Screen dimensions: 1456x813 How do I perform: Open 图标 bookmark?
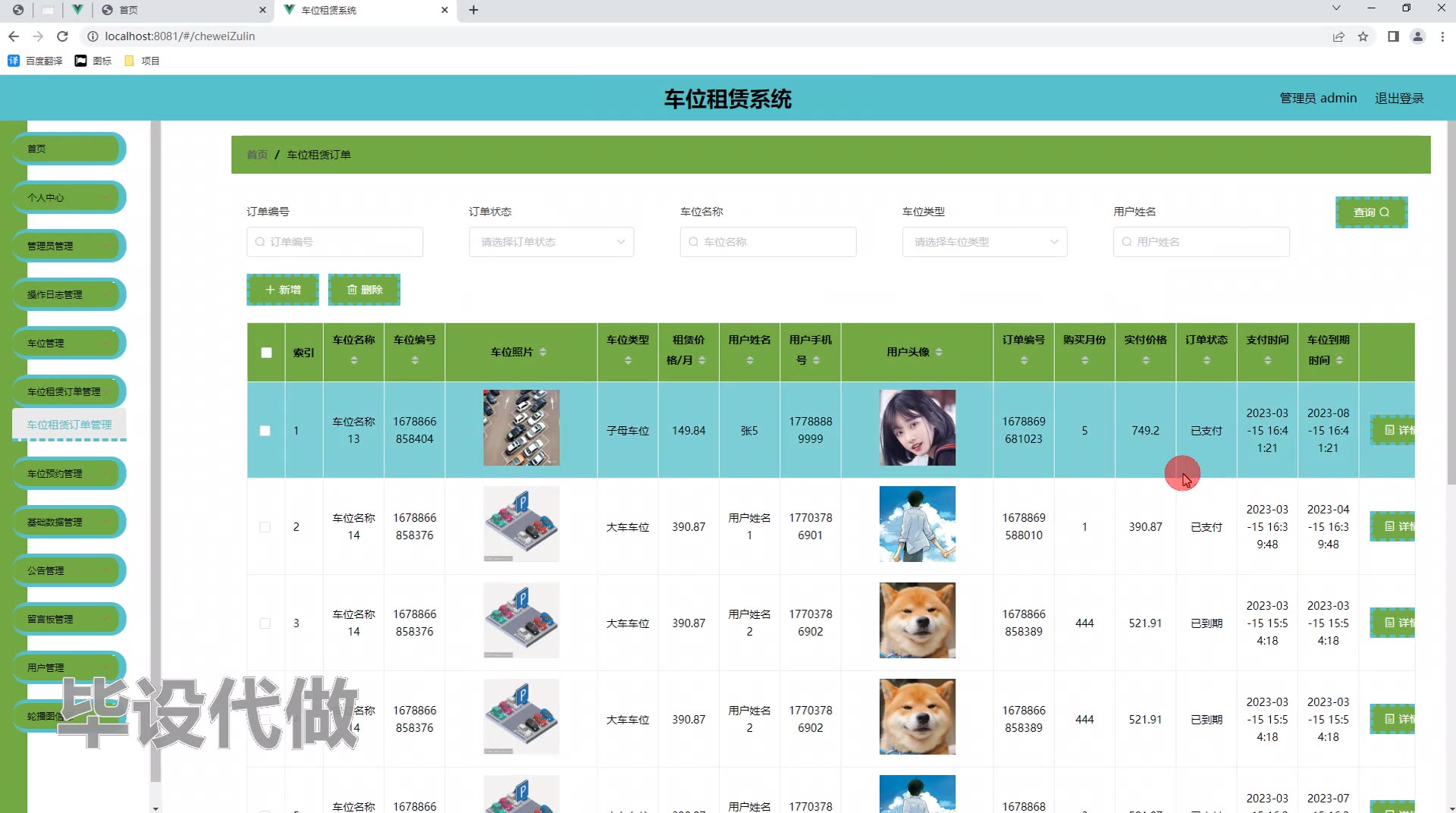pyautogui.click(x=93, y=61)
